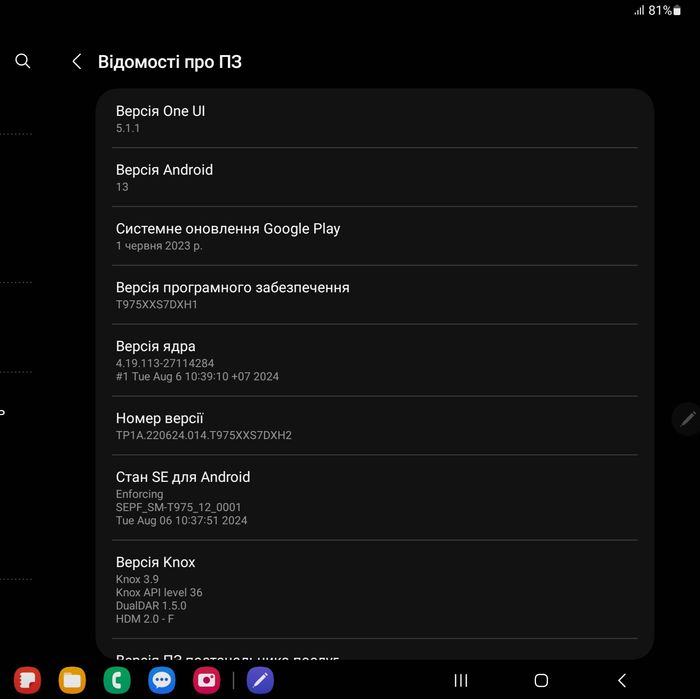Go back using the header arrow
Image resolution: width=700 pixels, height=699 pixels.
(x=77, y=62)
